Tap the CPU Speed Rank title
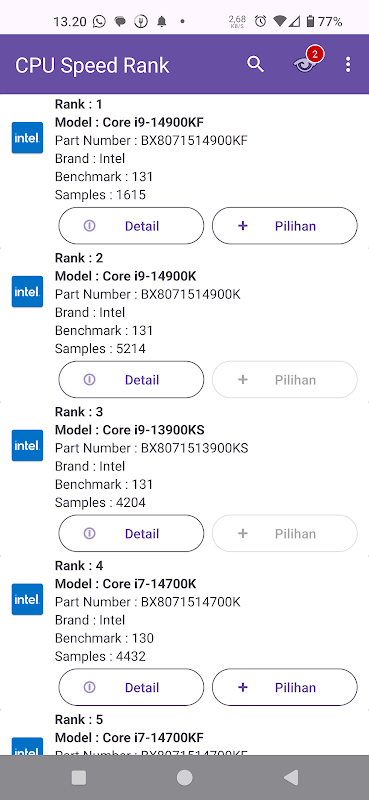 (92, 65)
